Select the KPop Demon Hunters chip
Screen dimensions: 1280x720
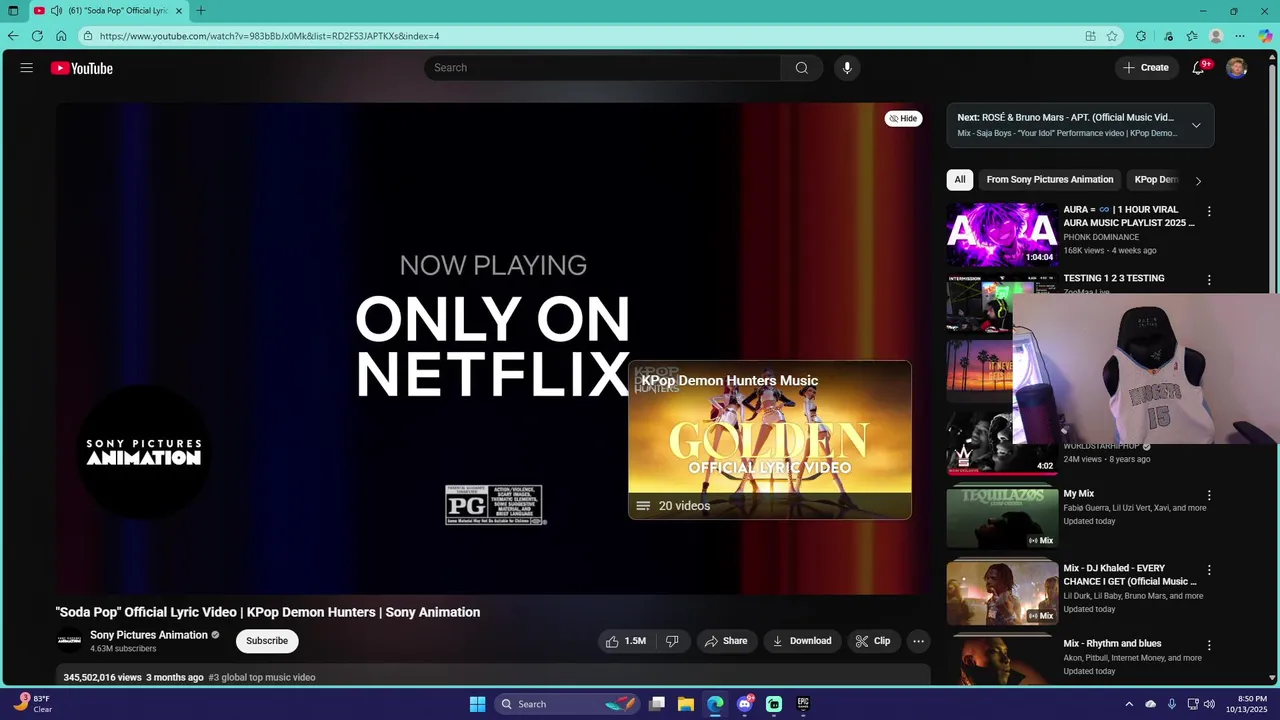(1156, 180)
